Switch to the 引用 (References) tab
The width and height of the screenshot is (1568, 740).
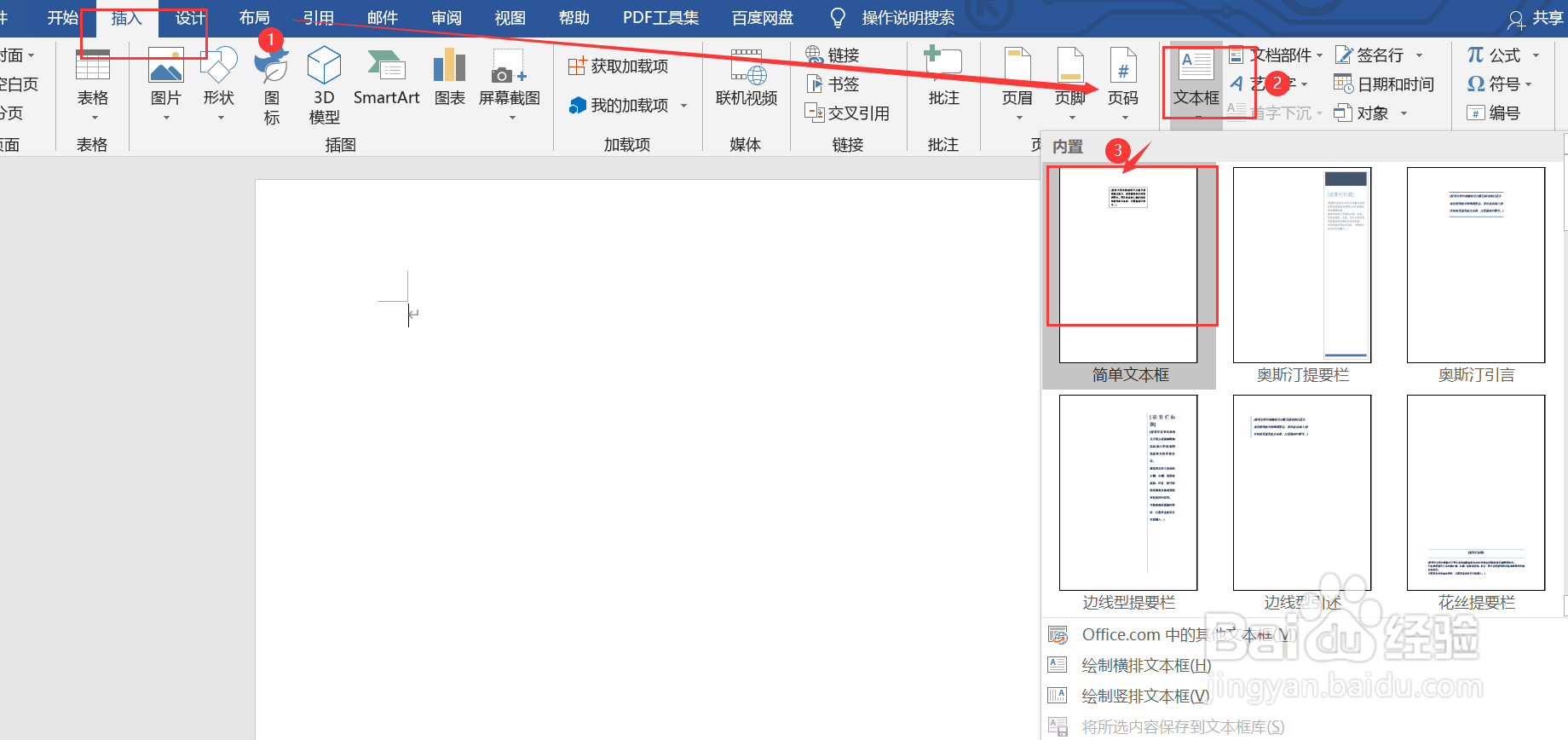[x=318, y=18]
